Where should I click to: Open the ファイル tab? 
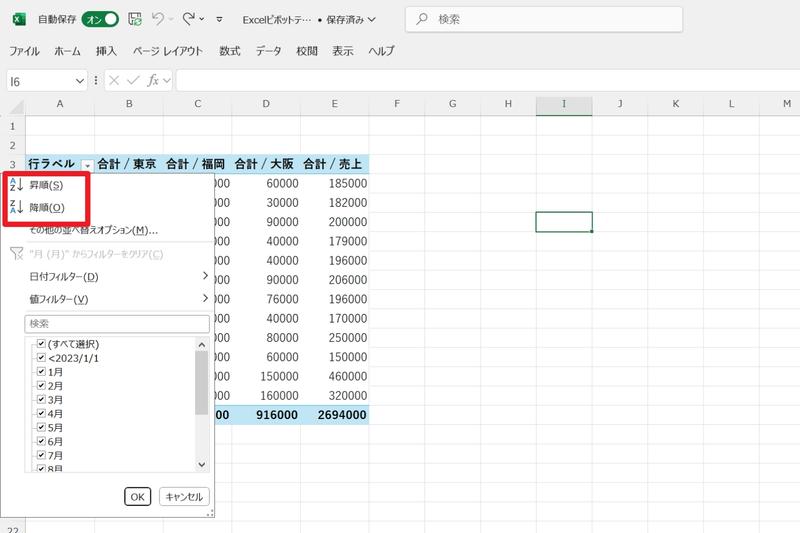24,51
